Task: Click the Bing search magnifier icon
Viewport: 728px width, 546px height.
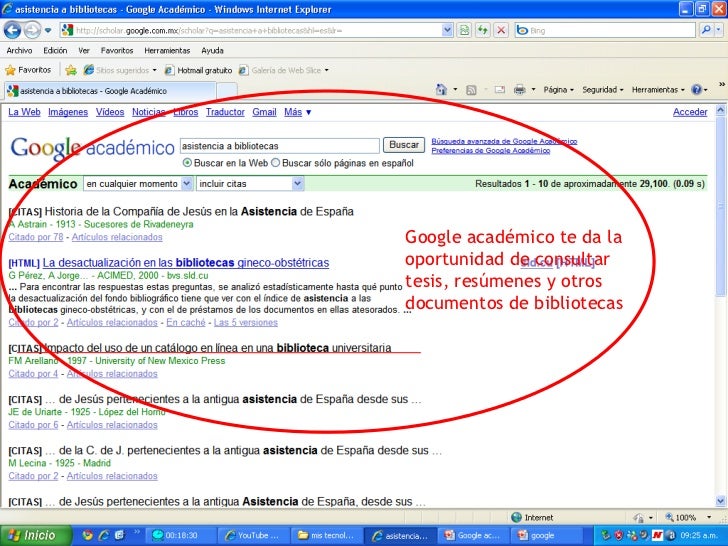Action: pyautogui.click(x=706, y=31)
